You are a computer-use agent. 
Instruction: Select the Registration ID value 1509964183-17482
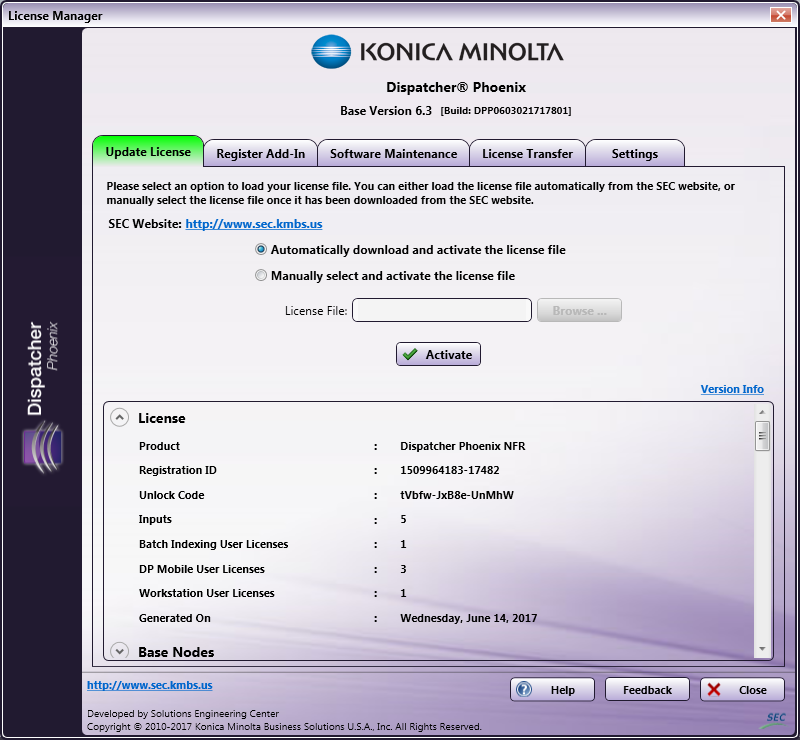(x=449, y=470)
